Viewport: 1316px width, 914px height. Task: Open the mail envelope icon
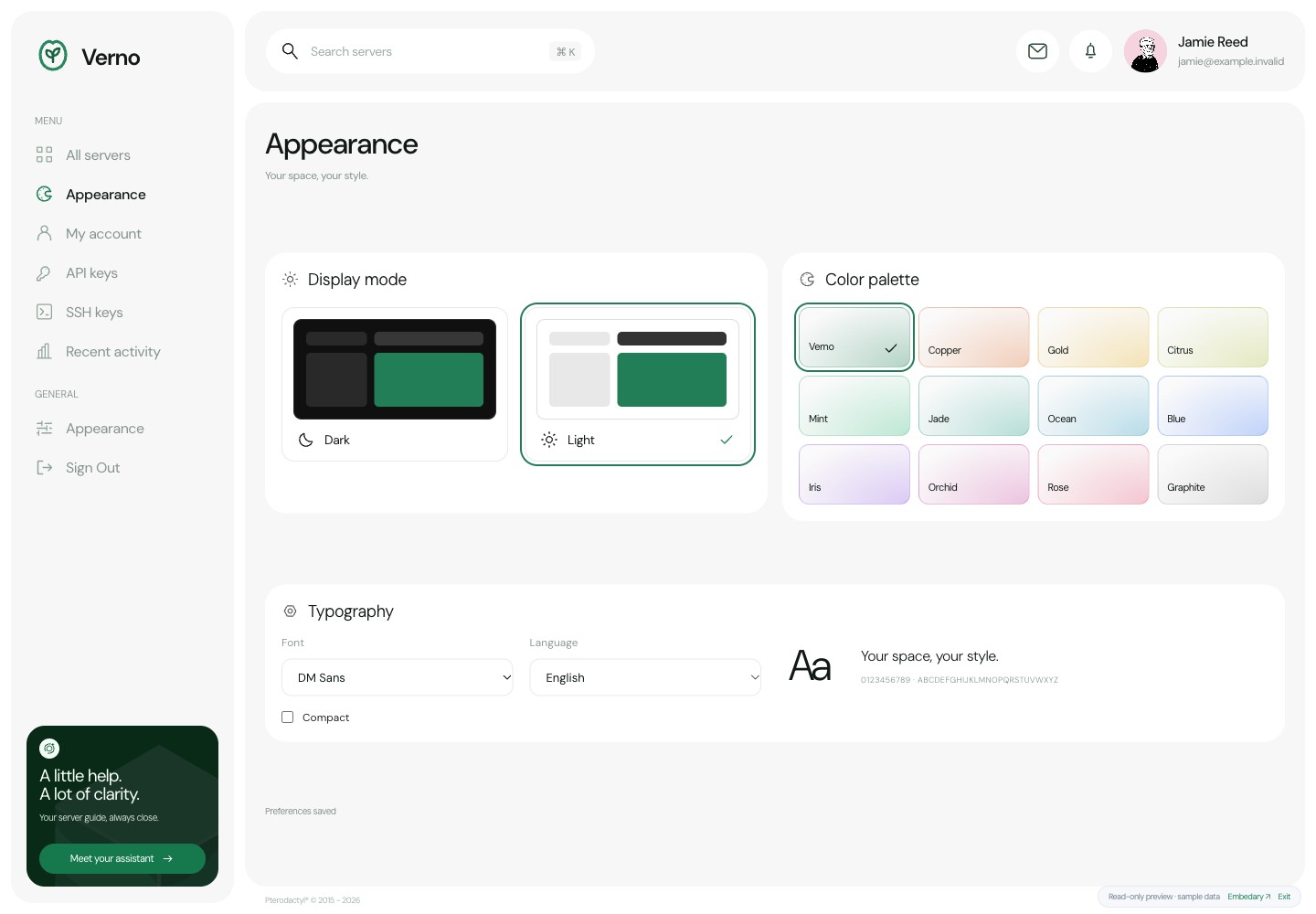[x=1037, y=51]
